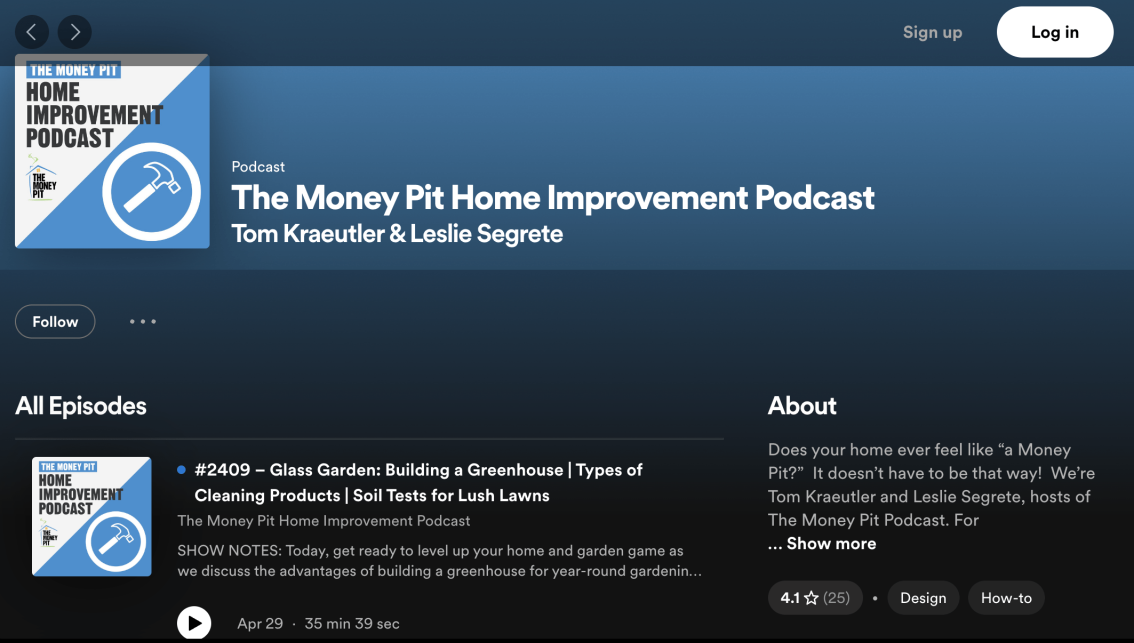Click the large podcast cover art in header
The image size is (1134, 643).
112,152
